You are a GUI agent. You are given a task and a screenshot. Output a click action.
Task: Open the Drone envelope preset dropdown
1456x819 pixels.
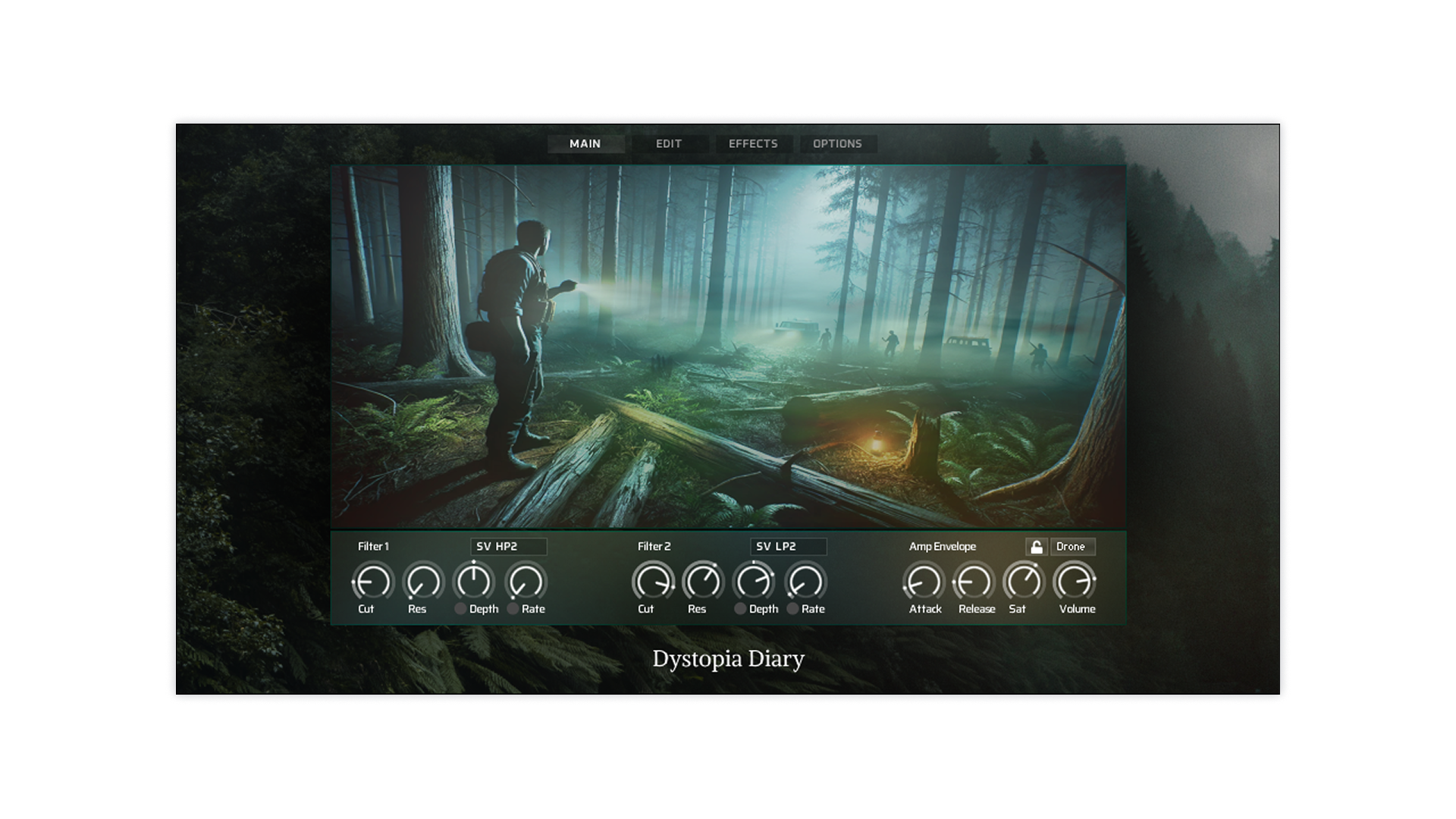(x=1072, y=547)
